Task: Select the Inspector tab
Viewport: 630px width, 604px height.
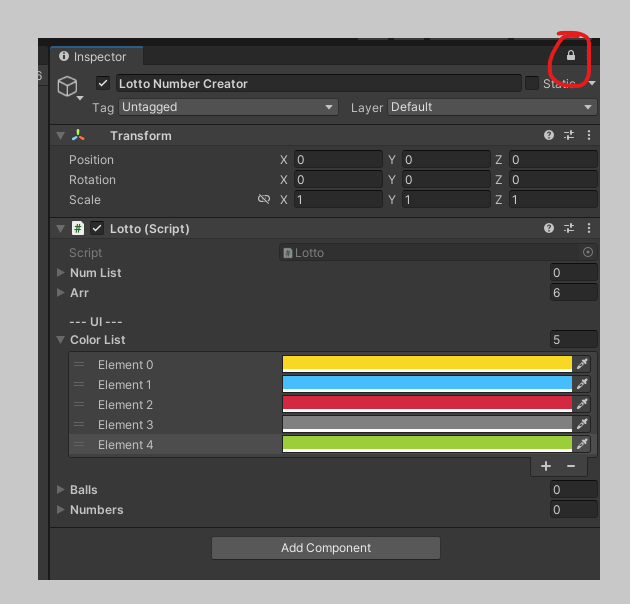Action: pyautogui.click(x=96, y=56)
